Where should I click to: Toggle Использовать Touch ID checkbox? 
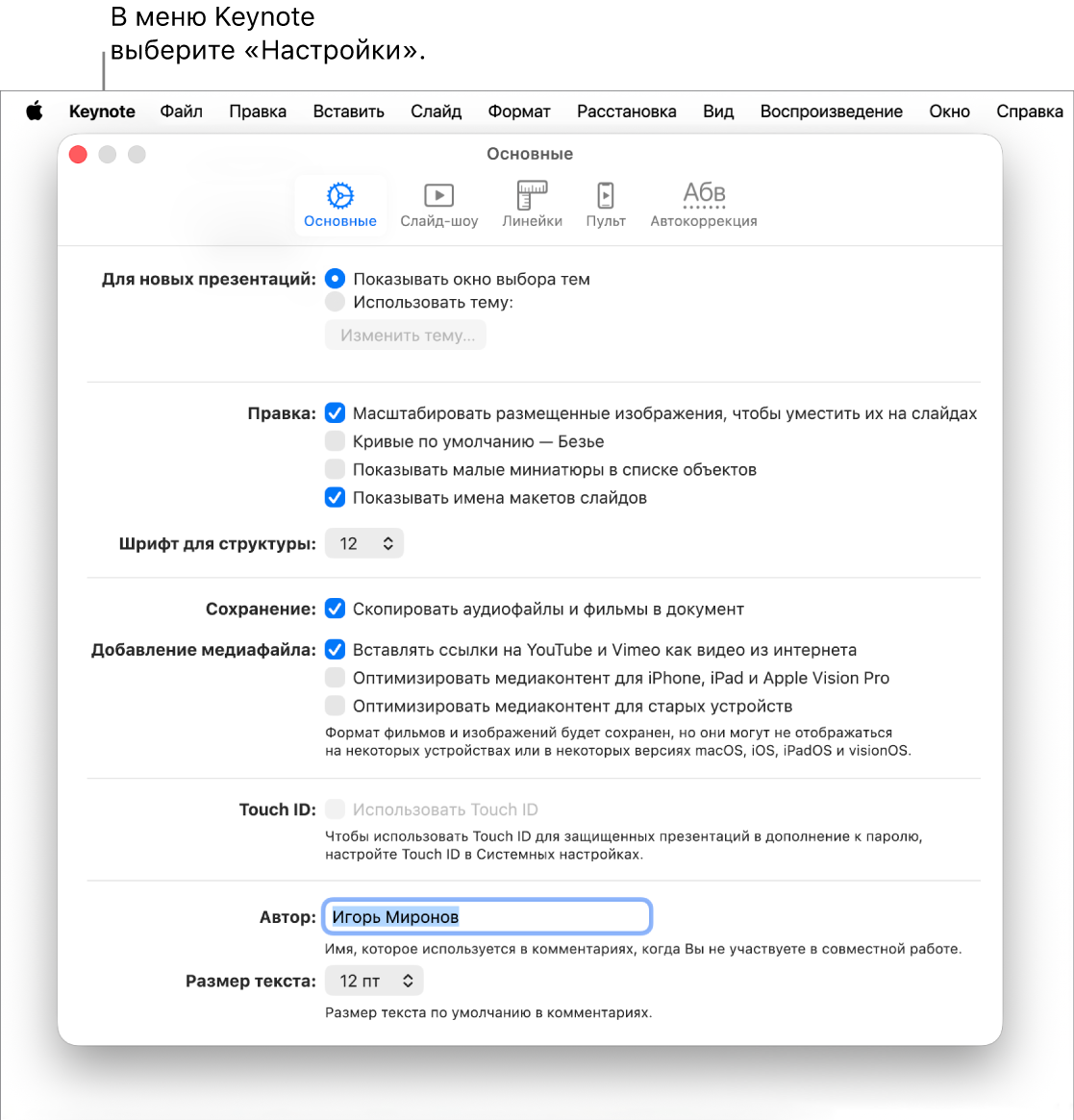335,809
